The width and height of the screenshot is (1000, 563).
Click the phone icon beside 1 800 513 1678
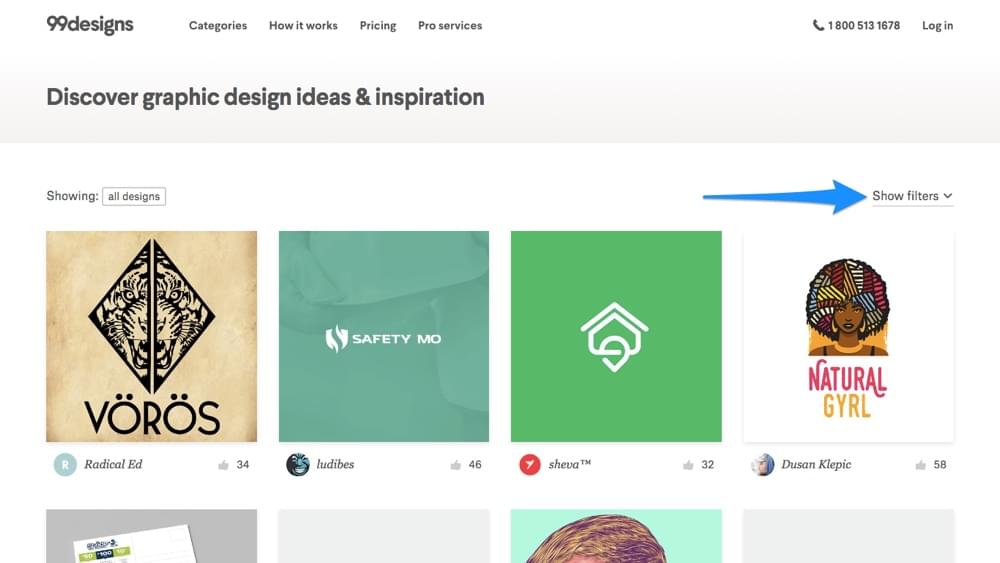[818, 26]
